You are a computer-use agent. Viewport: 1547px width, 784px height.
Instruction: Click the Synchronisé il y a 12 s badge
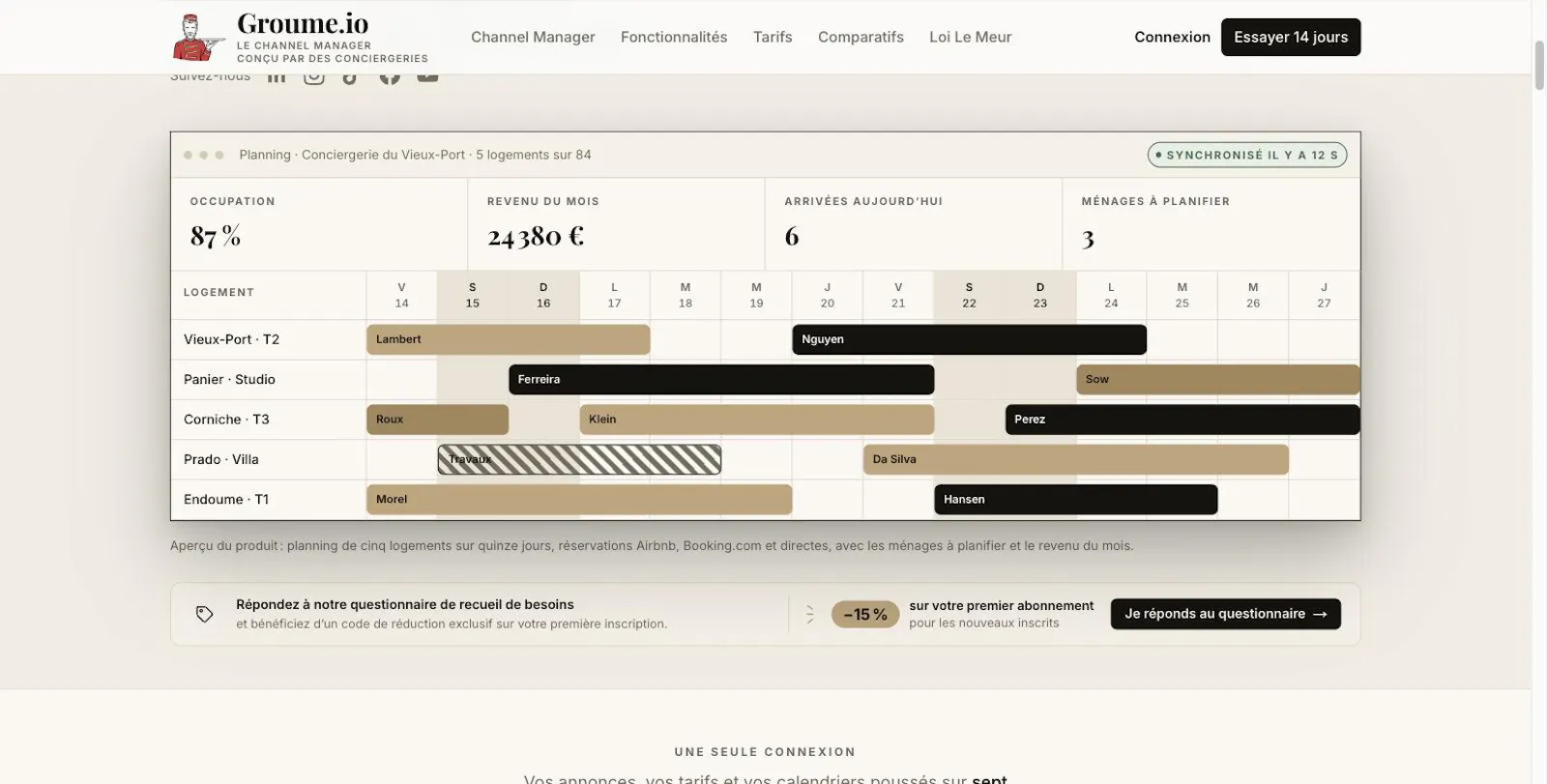1247,155
